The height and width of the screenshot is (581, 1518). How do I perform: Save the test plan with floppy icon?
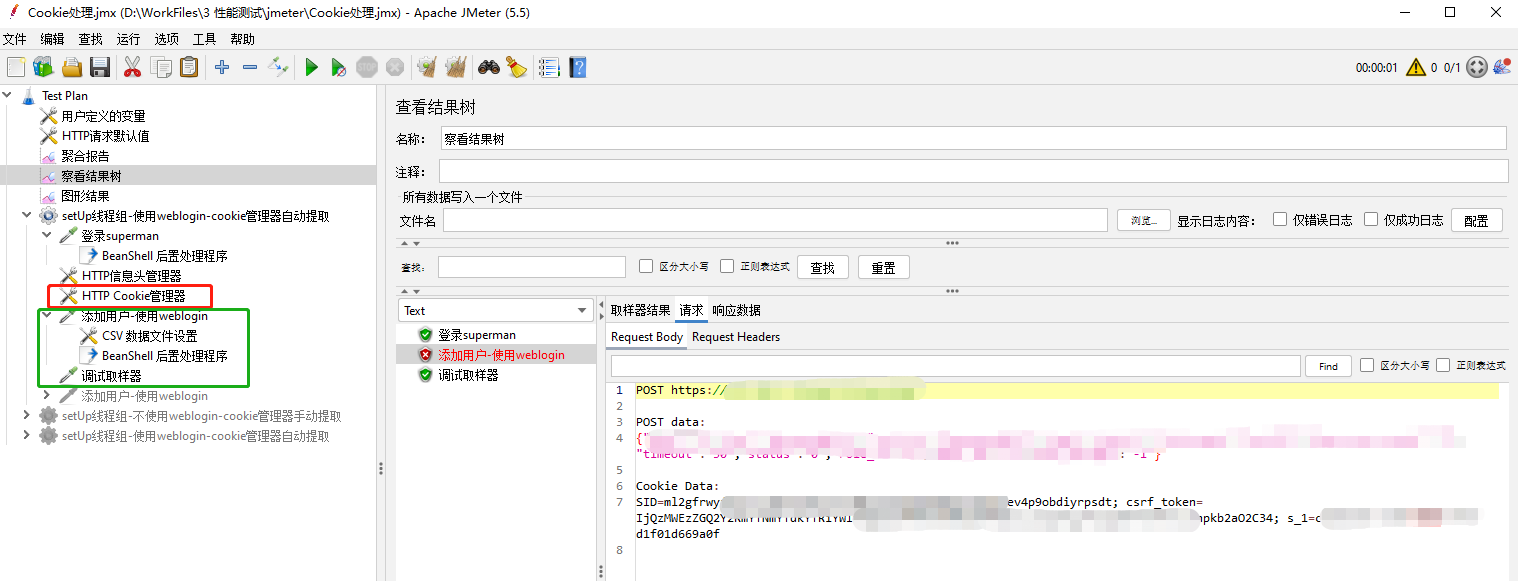[x=100, y=67]
